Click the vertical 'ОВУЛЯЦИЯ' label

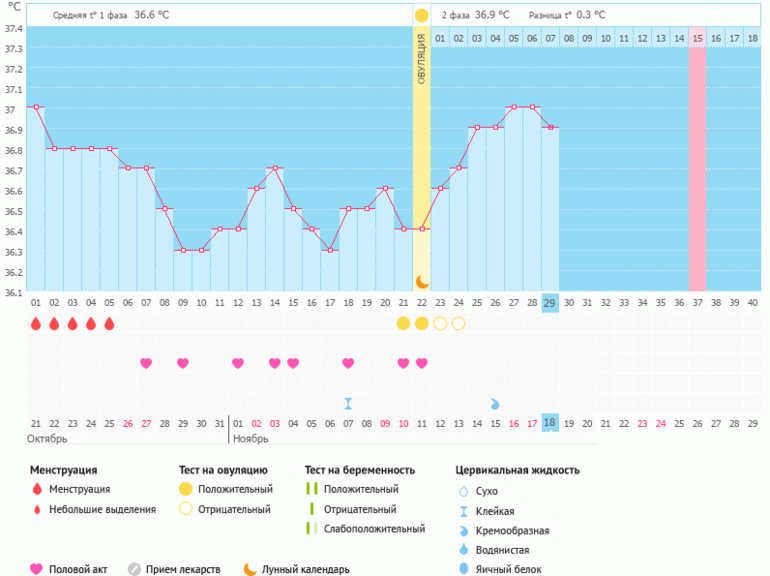tap(422, 58)
